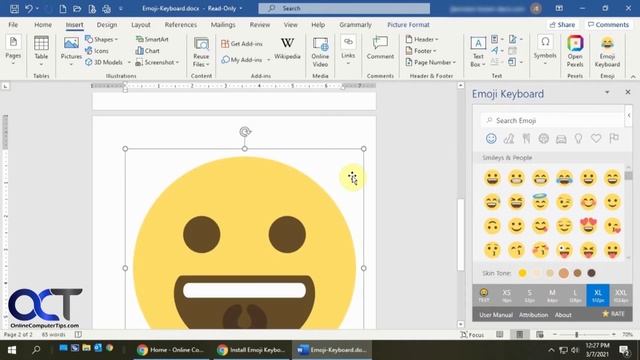Select the symbols heart category icon
Image resolution: width=640 pixels, height=360 pixels.
[x=596, y=139]
